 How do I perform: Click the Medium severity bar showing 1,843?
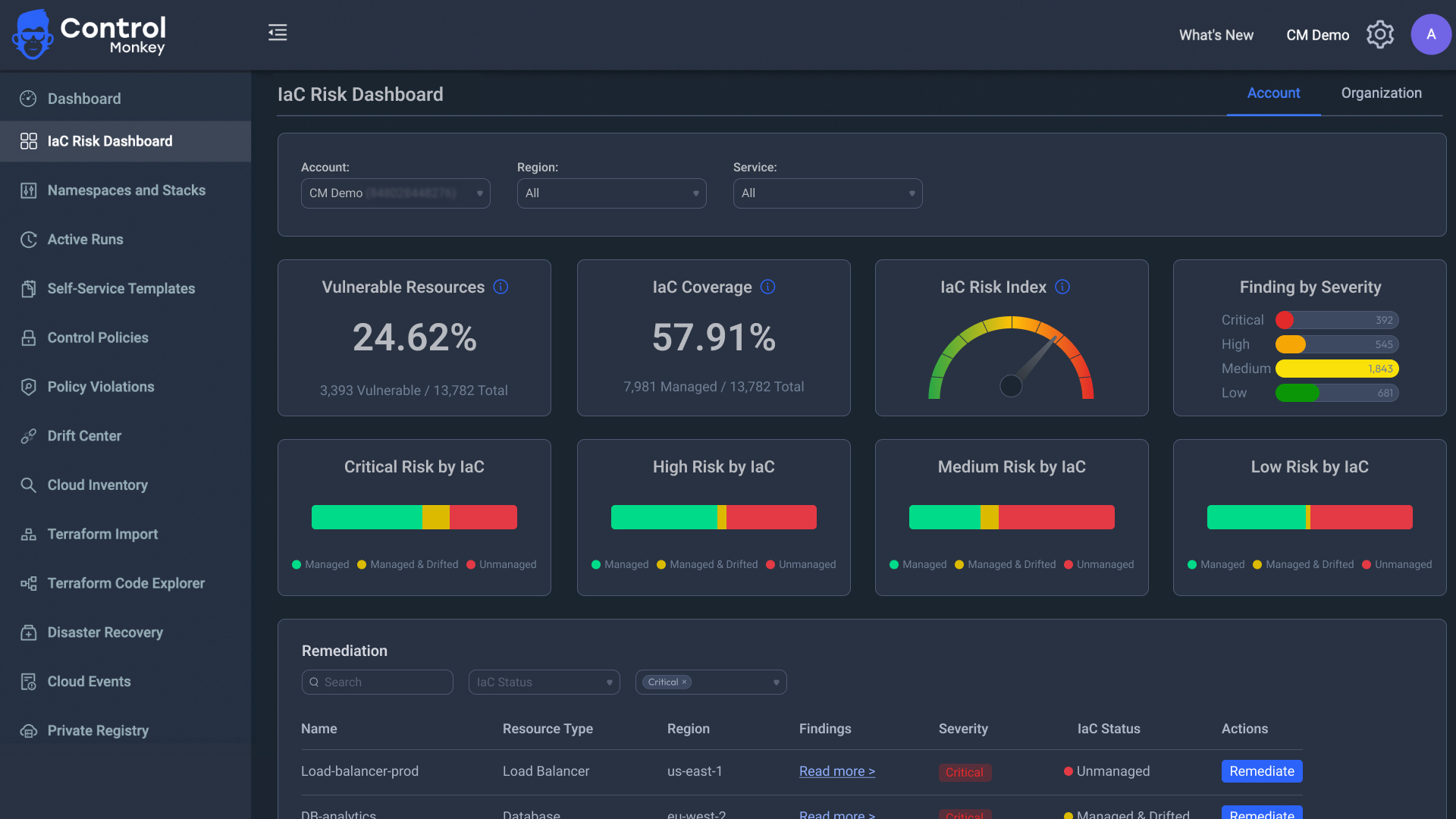[x=1337, y=369]
